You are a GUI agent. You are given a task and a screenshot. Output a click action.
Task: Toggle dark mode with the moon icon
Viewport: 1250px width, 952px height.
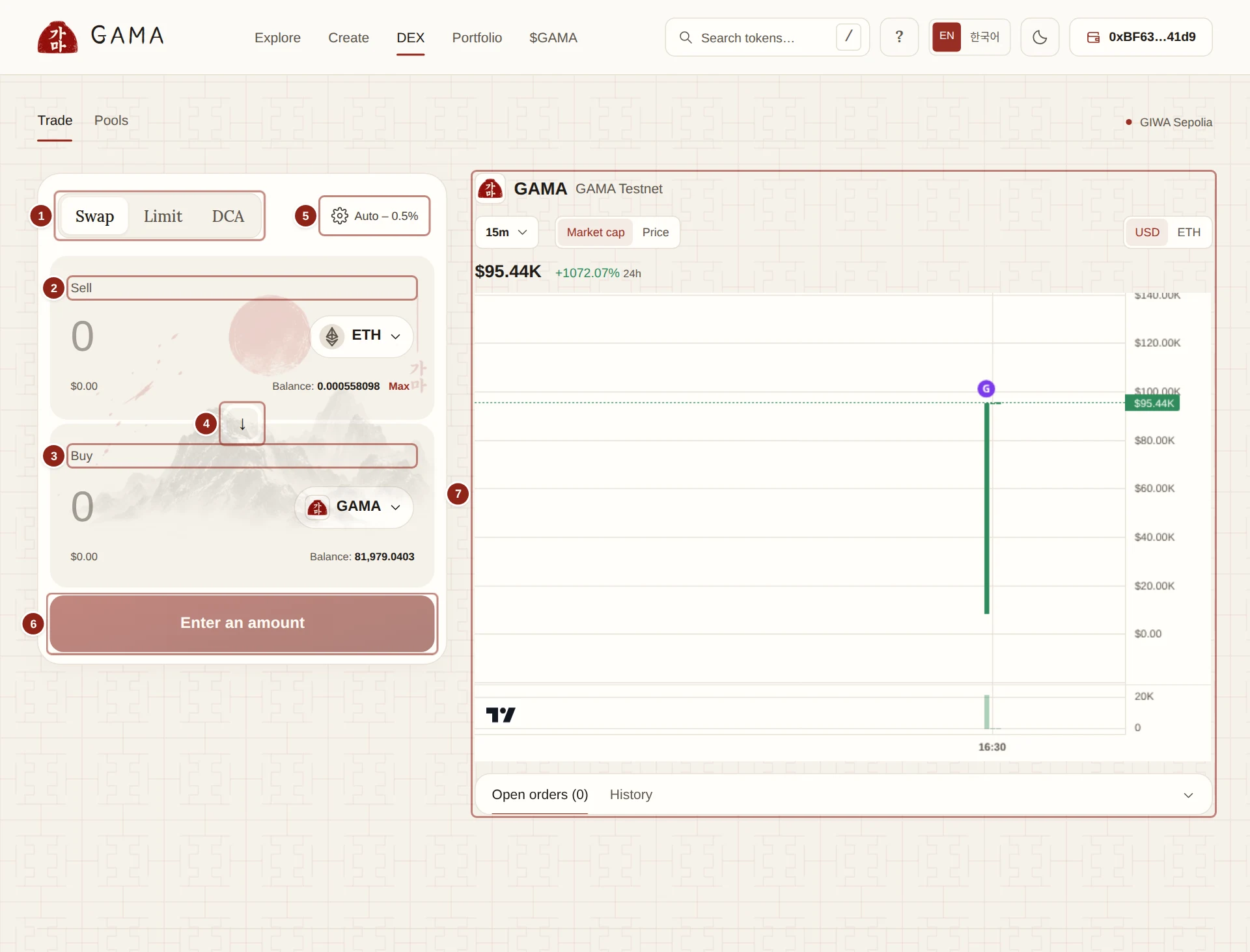click(x=1040, y=37)
